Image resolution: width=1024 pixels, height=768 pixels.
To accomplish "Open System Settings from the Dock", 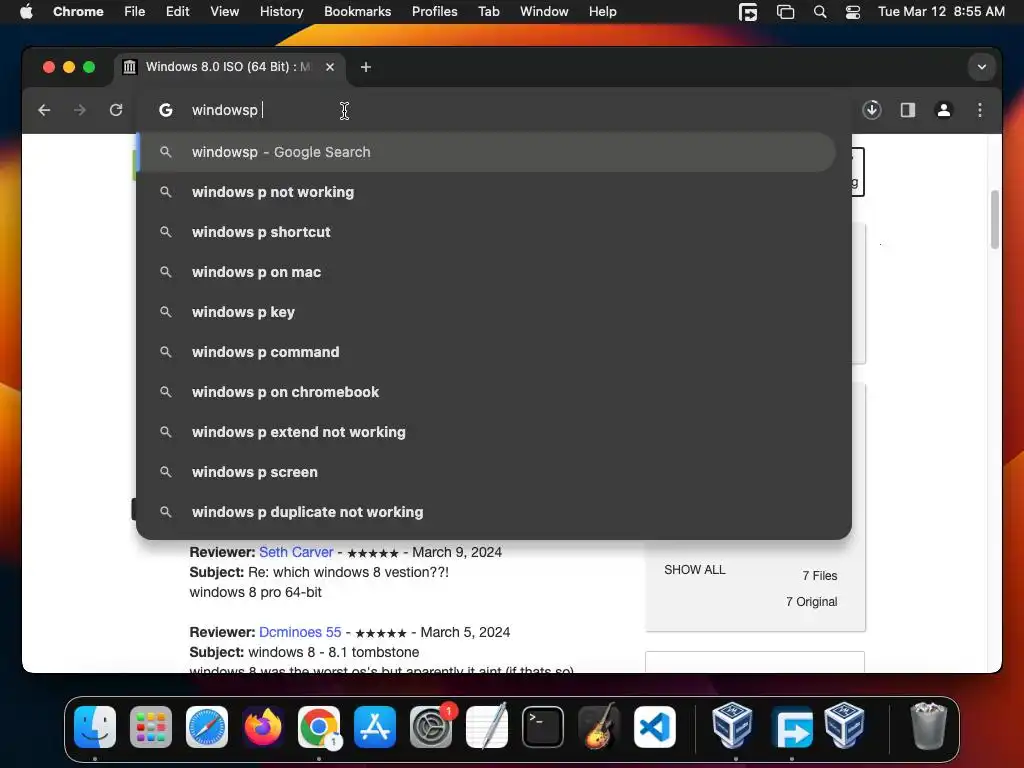I will point(431,727).
